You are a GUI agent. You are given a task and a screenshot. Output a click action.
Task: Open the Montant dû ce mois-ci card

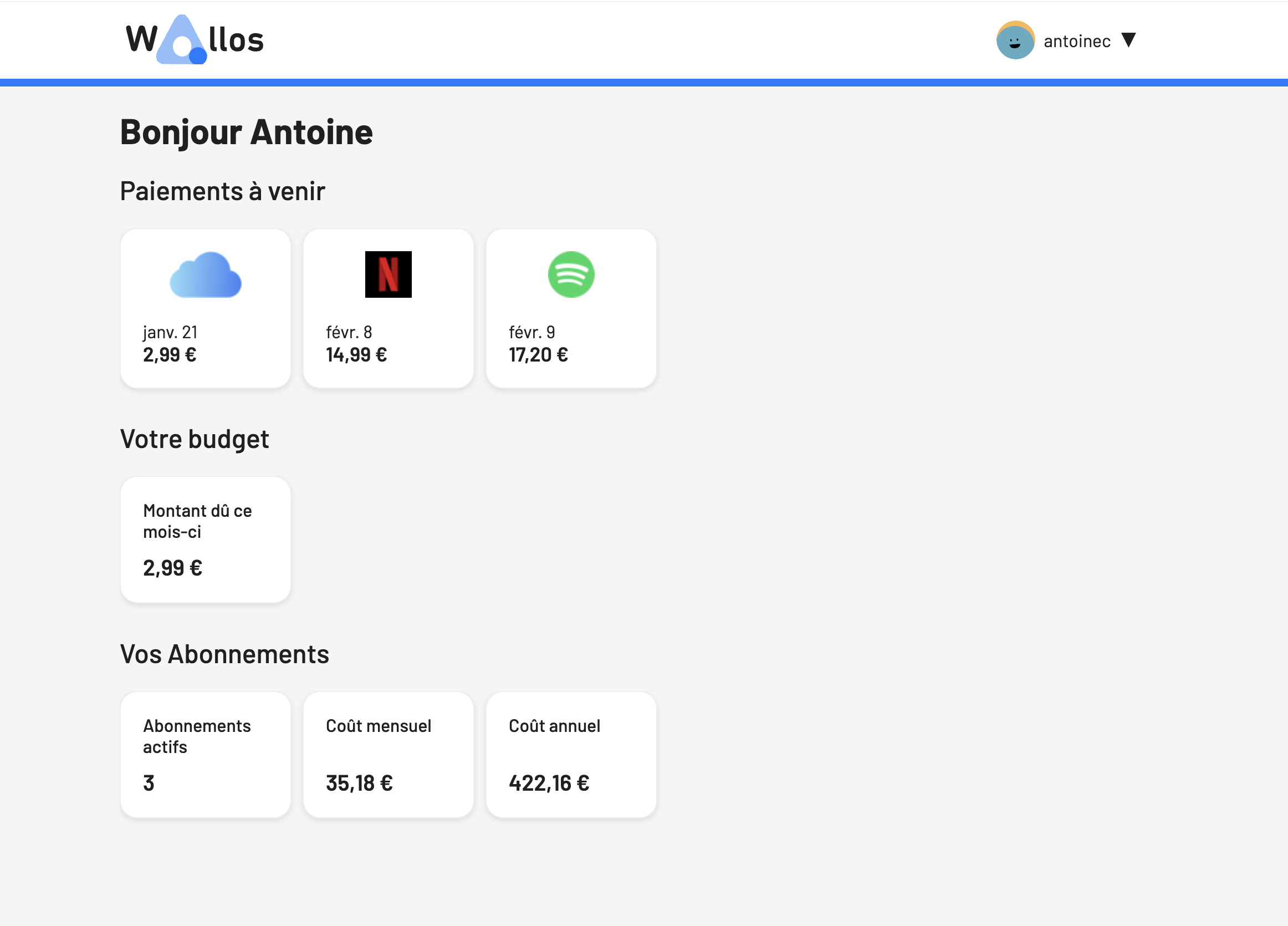click(x=206, y=540)
